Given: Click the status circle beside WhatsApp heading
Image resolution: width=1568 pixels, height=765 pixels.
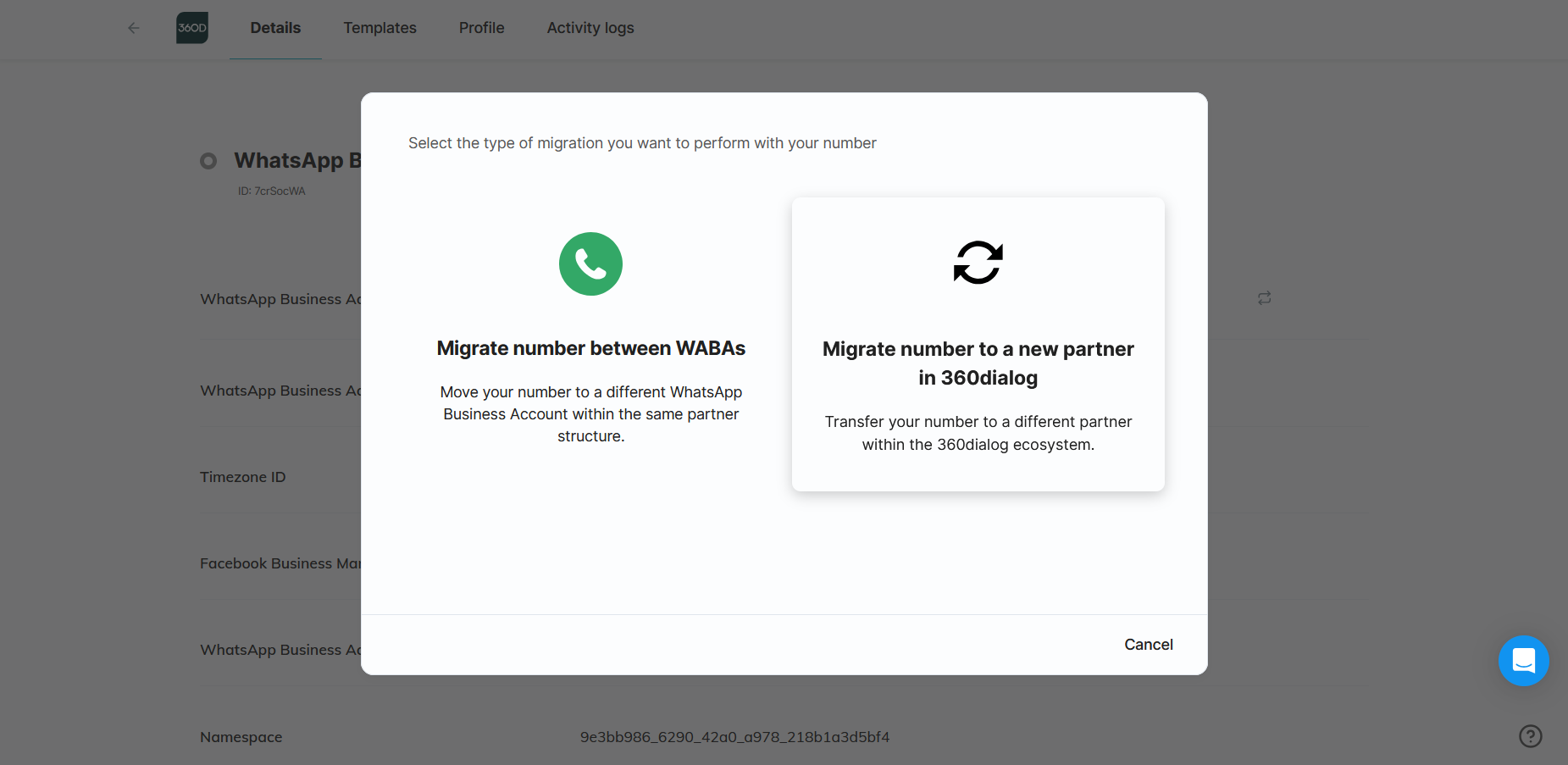Looking at the screenshot, I should click(x=208, y=161).
